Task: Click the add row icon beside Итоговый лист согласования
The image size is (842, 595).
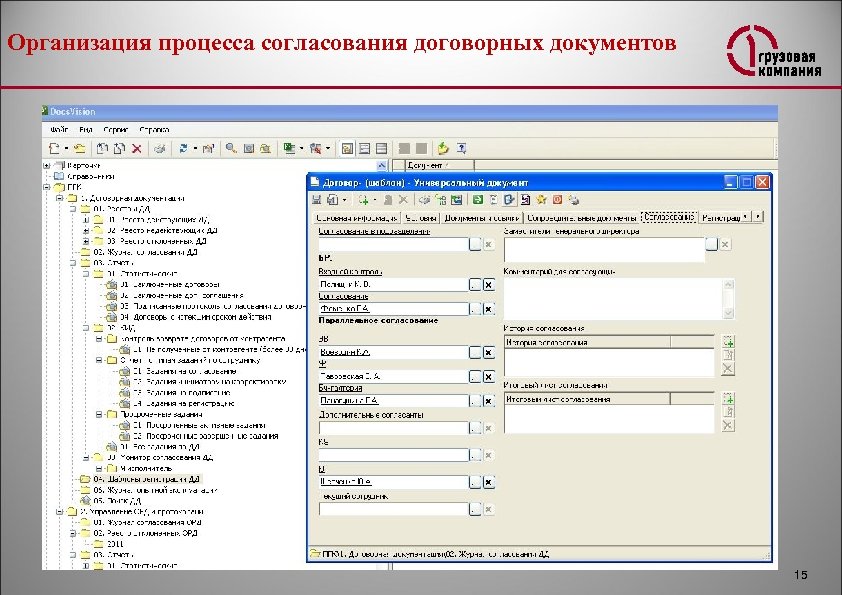Action: [728, 398]
